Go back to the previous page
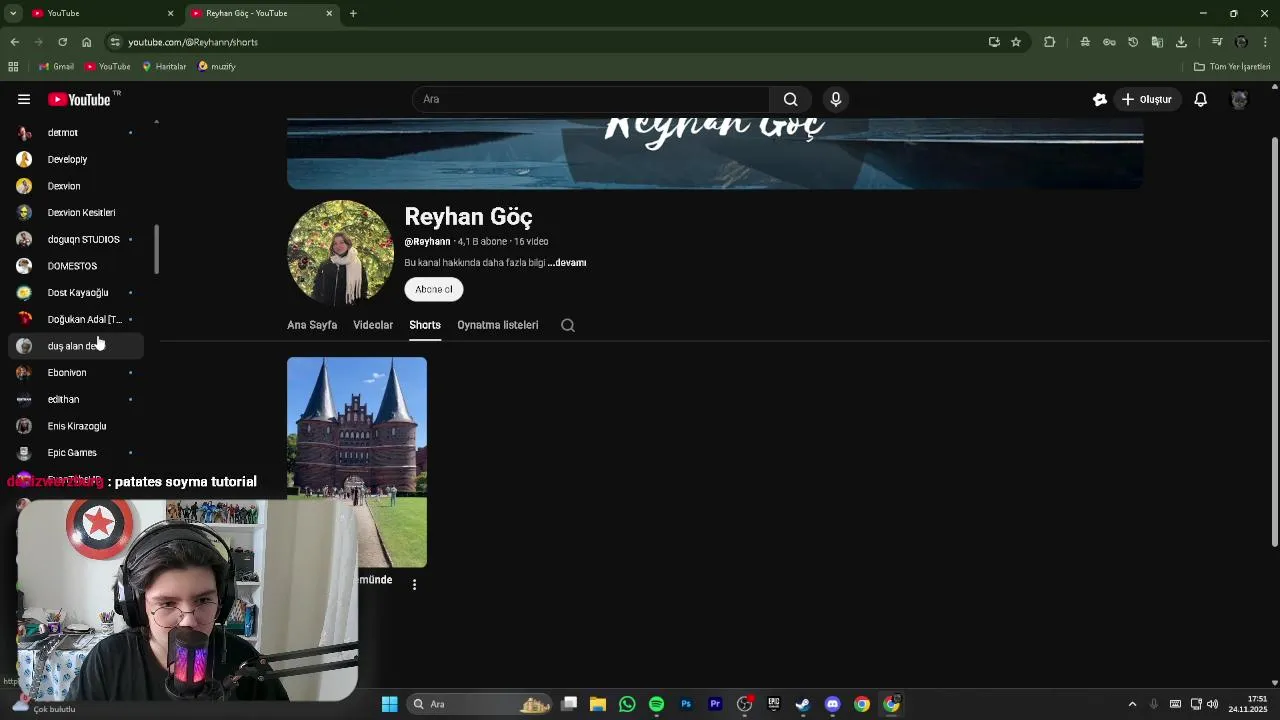 pos(14,42)
